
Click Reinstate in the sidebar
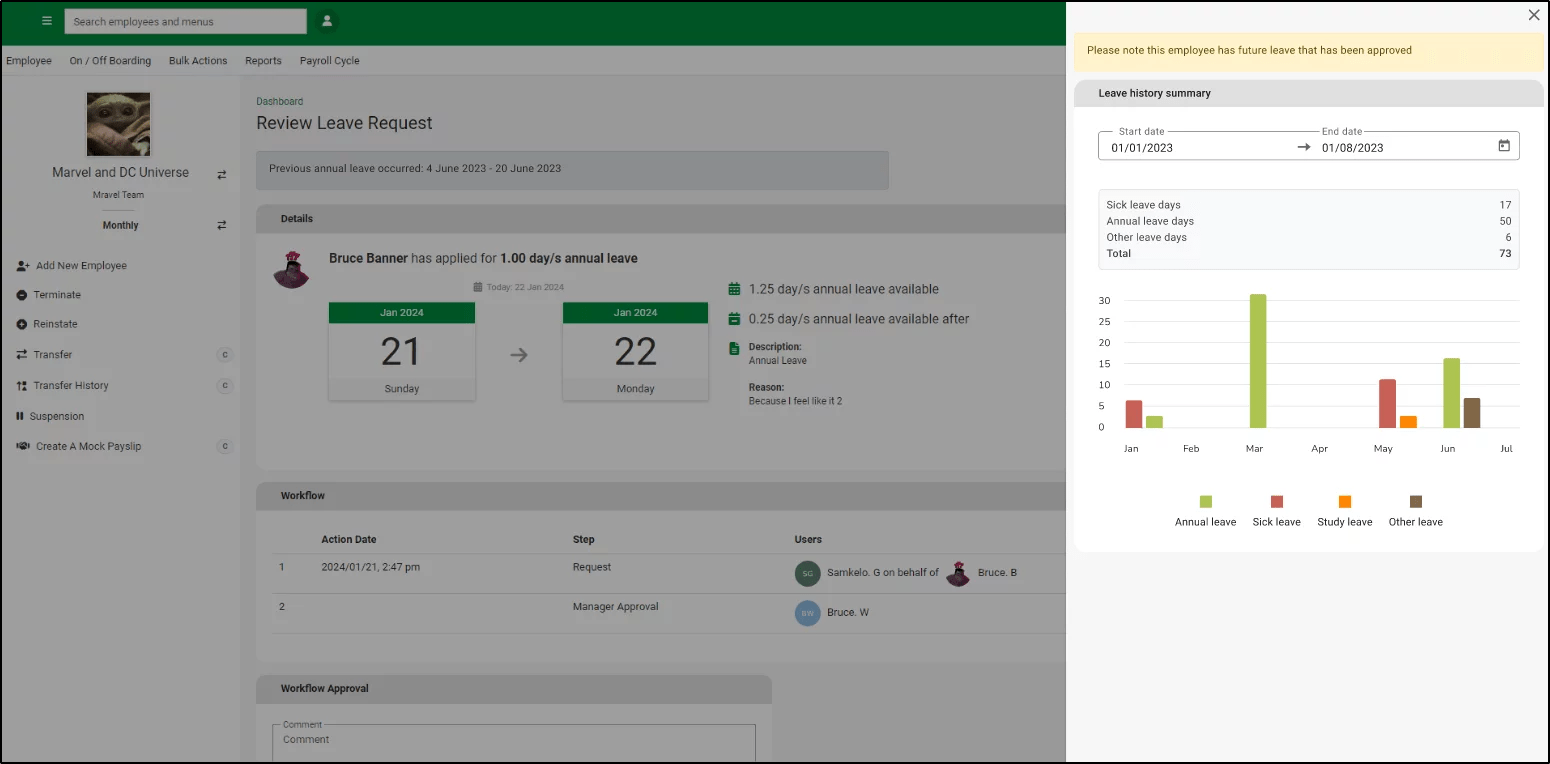55,324
